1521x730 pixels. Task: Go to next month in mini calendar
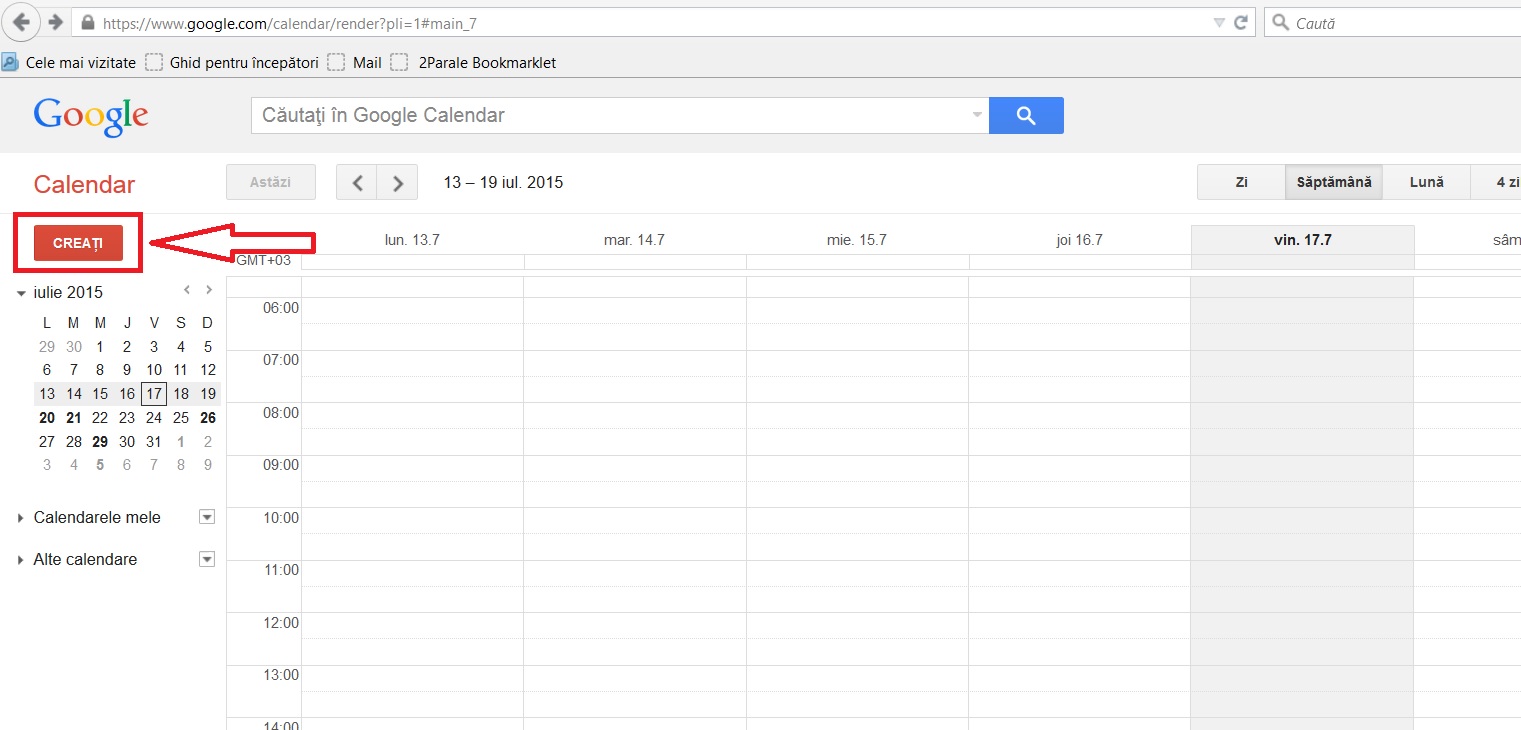[208, 290]
